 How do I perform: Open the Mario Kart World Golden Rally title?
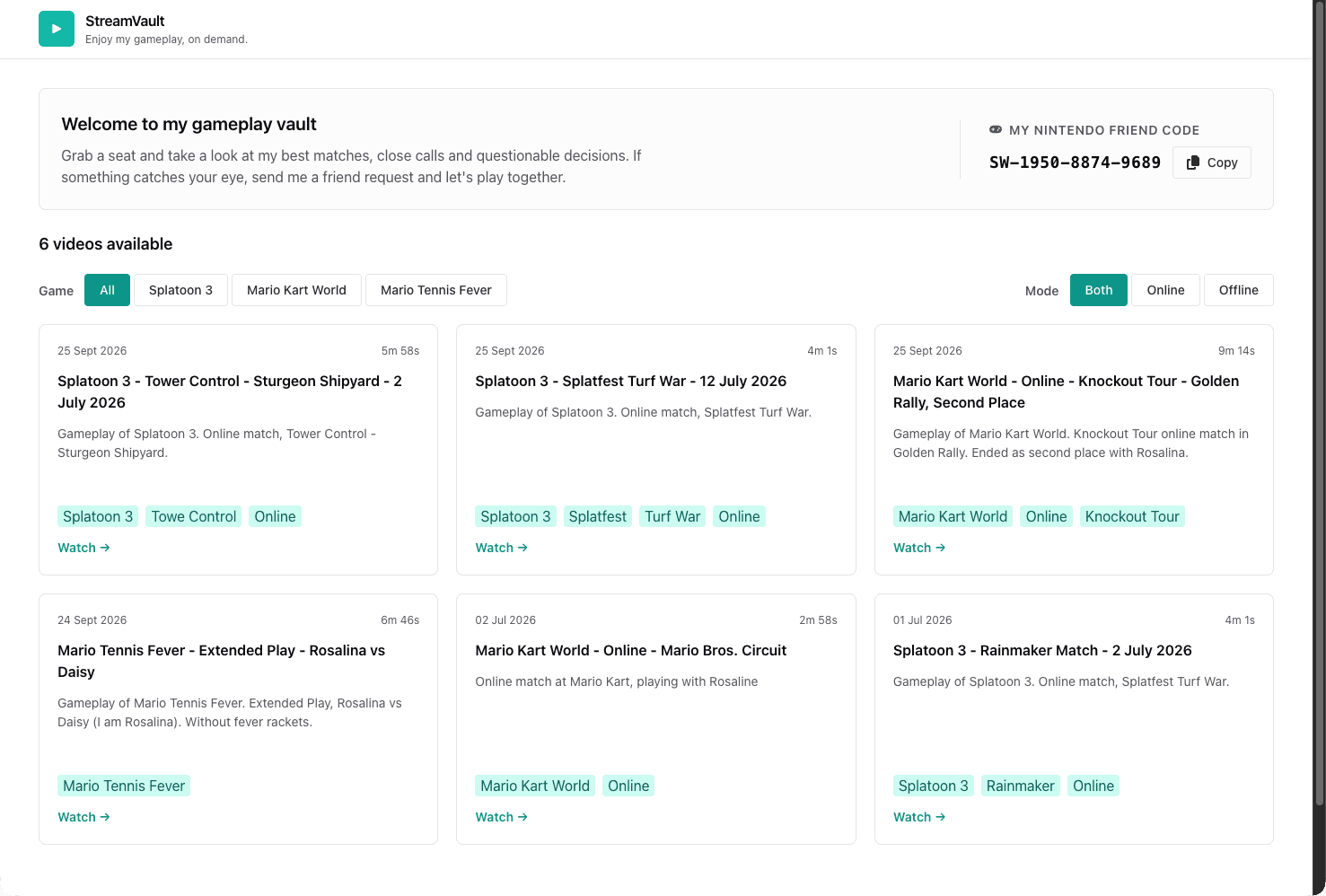point(1066,391)
